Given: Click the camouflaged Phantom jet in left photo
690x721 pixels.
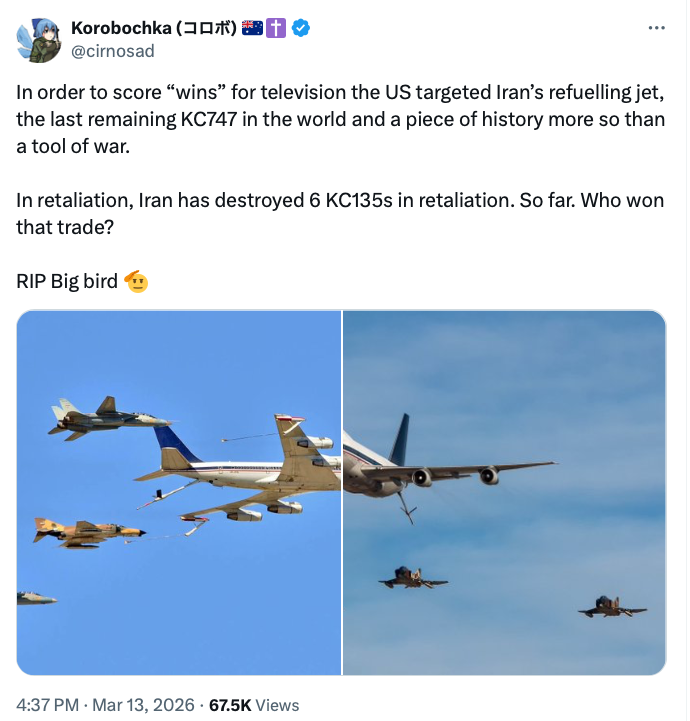Looking at the screenshot, I should tap(88, 532).
